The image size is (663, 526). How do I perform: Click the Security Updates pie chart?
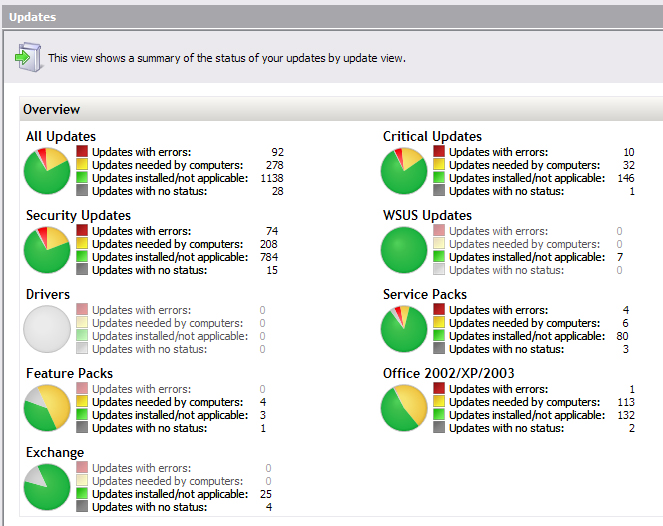pos(48,250)
